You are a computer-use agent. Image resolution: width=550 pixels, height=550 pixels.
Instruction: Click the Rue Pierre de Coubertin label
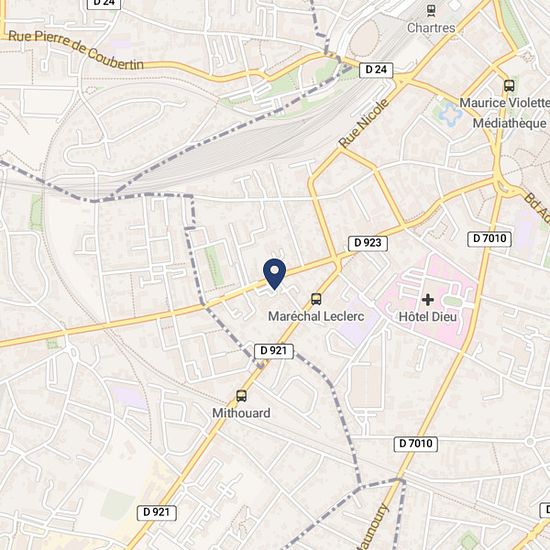76,50
